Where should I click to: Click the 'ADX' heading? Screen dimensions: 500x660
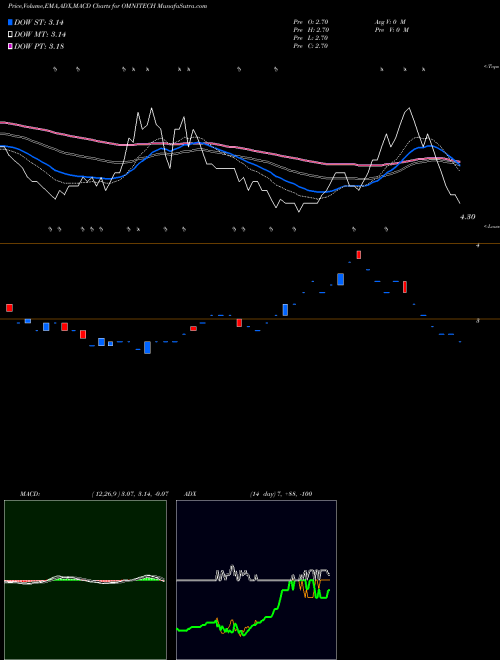tap(190, 494)
